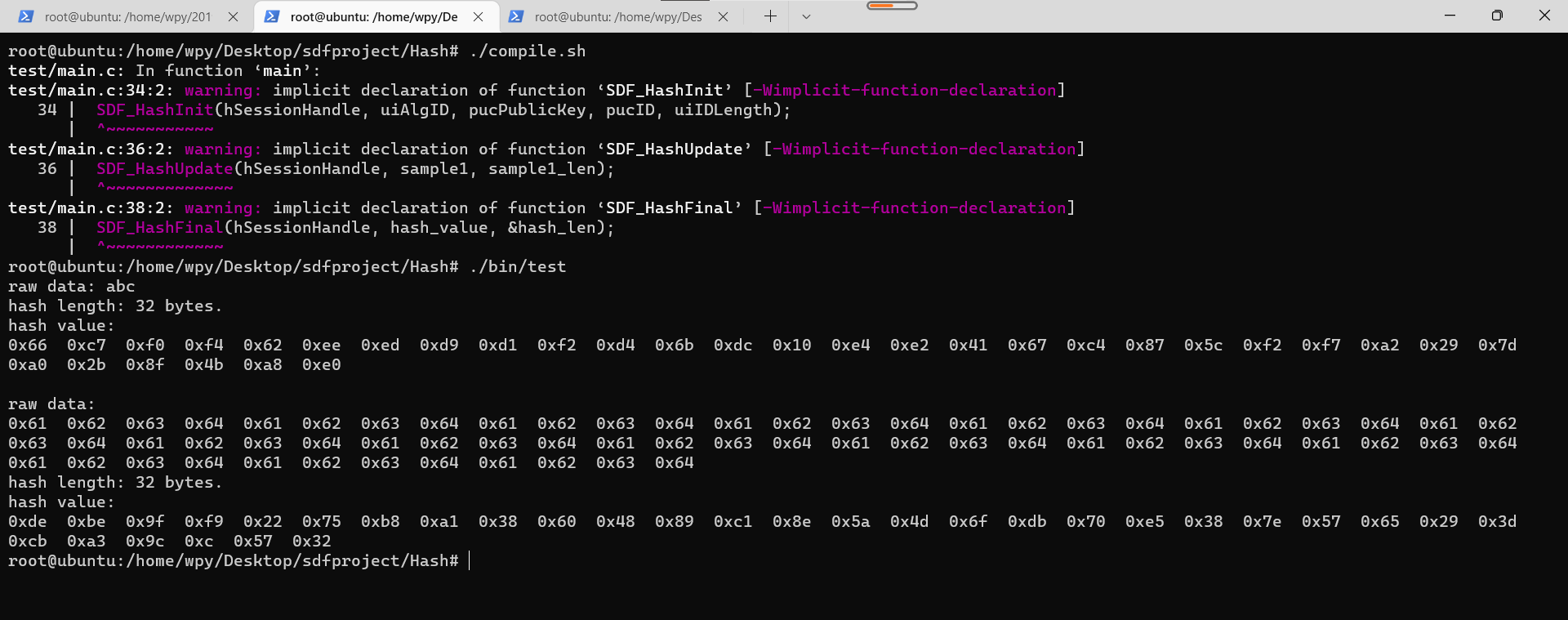This screenshot has height=620, width=1568.
Task: Click the hash byte 0x6b
Action: pyautogui.click(x=675, y=345)
